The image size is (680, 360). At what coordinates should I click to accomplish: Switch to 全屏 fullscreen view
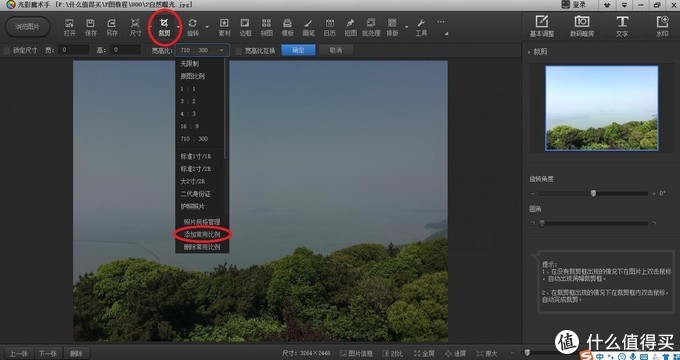click(x=424, y=353)
